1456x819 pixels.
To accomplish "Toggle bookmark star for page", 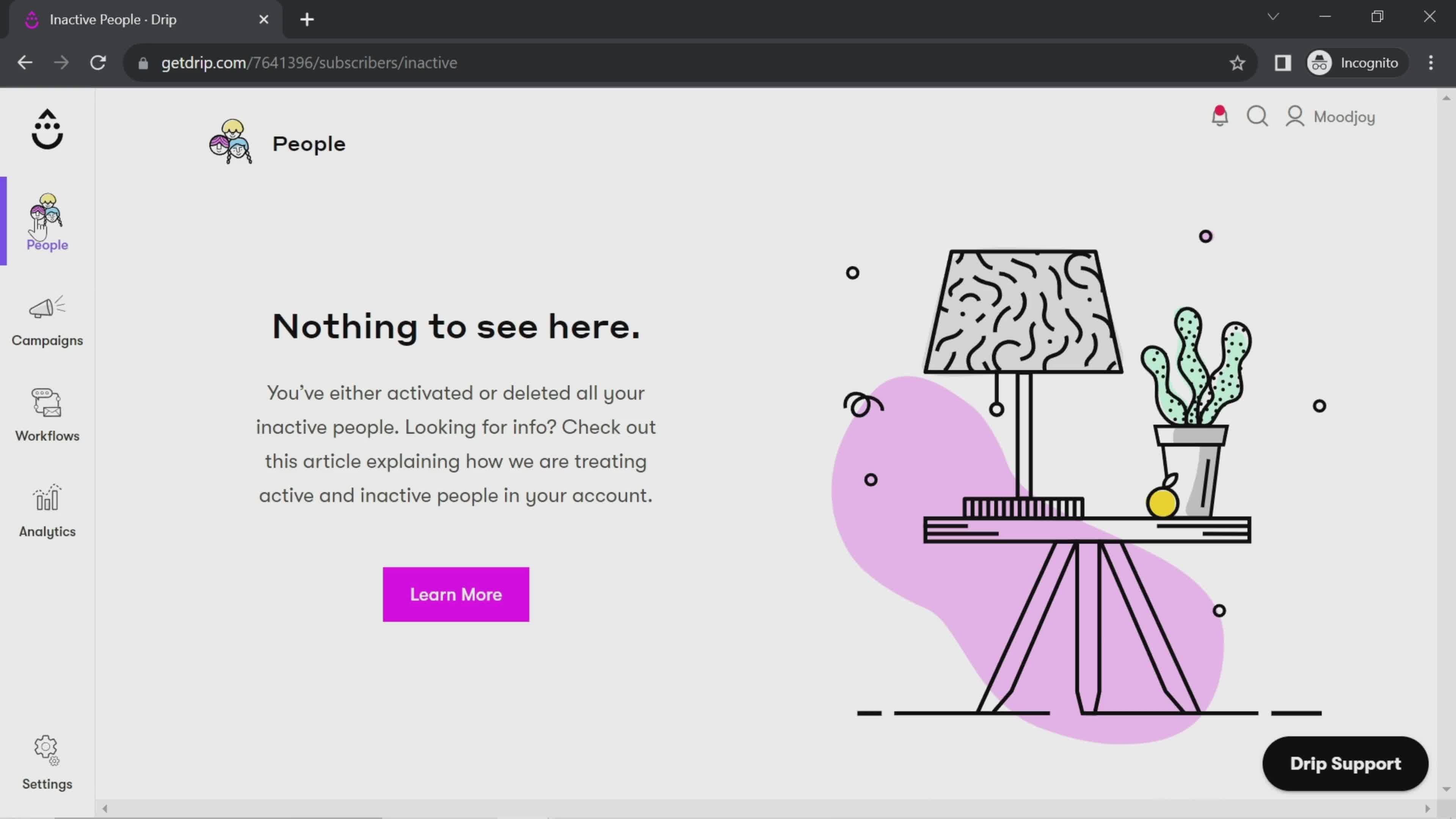I will 1238,62.
